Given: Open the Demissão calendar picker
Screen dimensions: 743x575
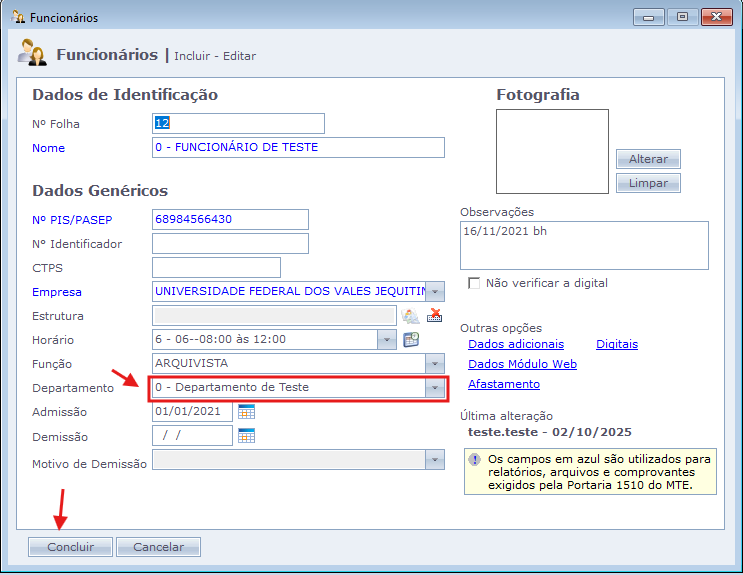Looking at the screenshot, I should [x=246, y=435].
